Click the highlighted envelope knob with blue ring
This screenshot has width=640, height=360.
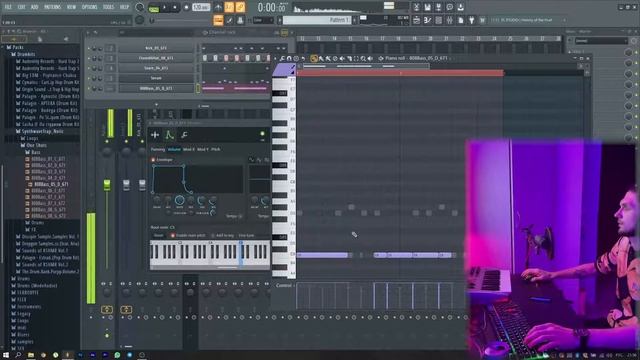(179, 200)
